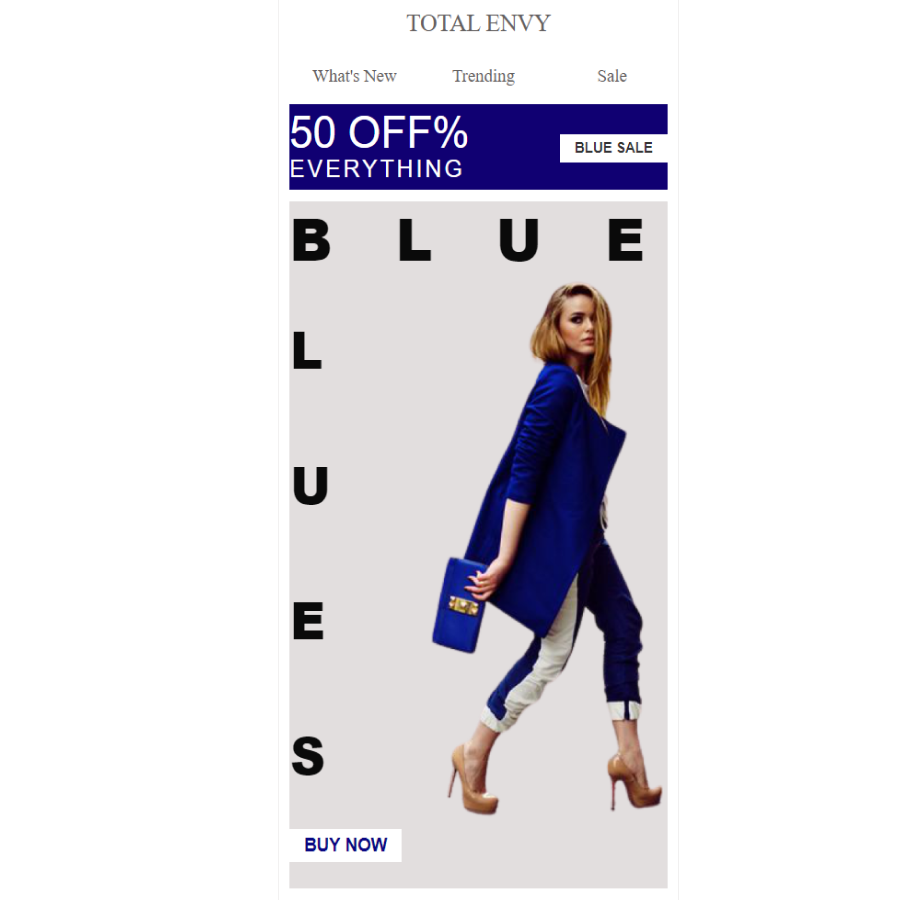
Task: Click the top-row letter U
Action: pos(519,240)
